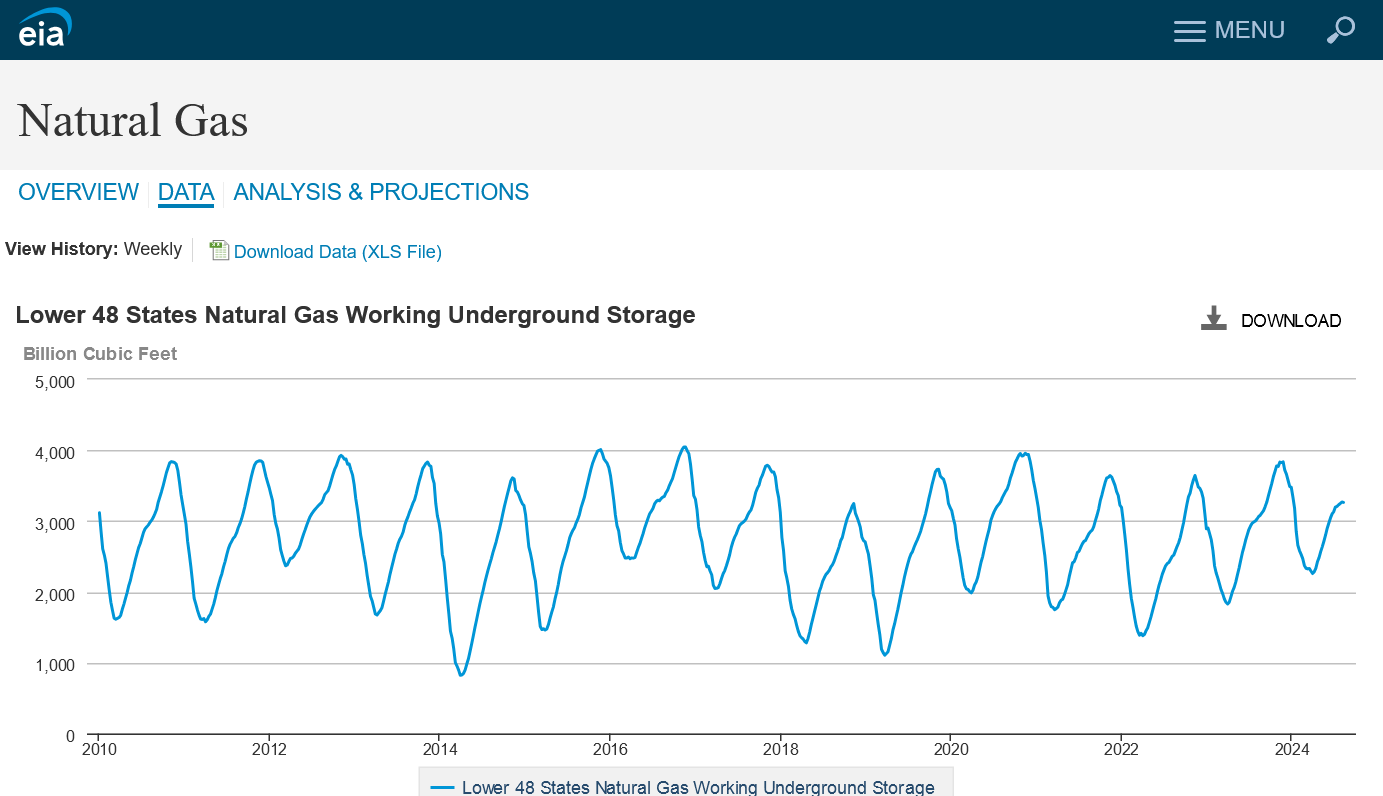Click the 1,000 y-axis label
Image resolution: width=1383 pixels, height=796 pixels.
pyautogui.click(x=55, y=665)
